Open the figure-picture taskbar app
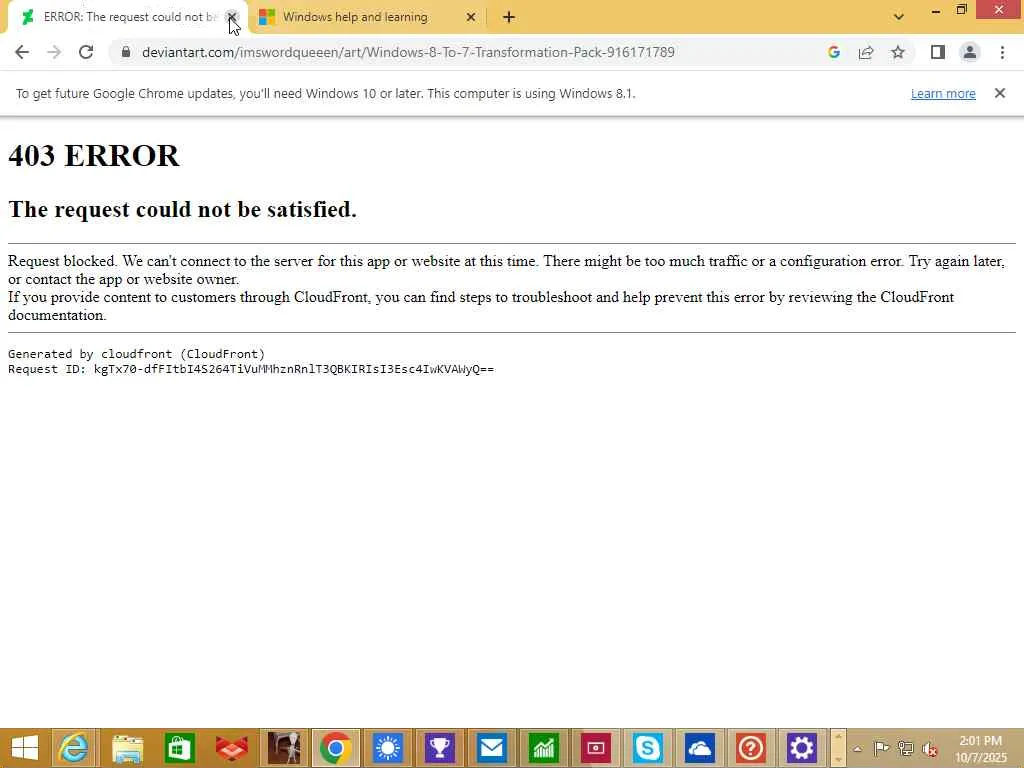 coord(283,748)
